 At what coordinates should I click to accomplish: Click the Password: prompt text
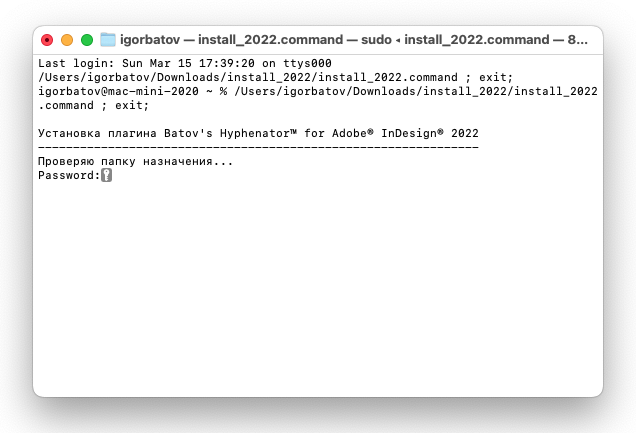click(69, 175)
